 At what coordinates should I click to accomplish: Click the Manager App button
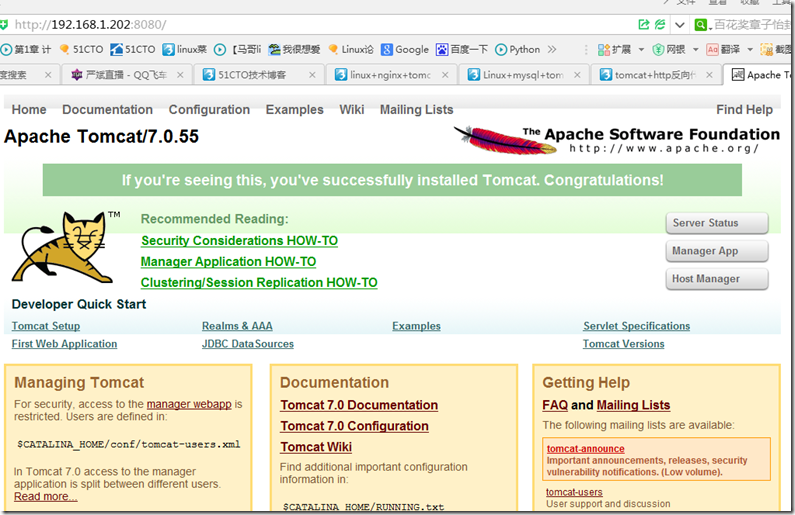[717, 251]
